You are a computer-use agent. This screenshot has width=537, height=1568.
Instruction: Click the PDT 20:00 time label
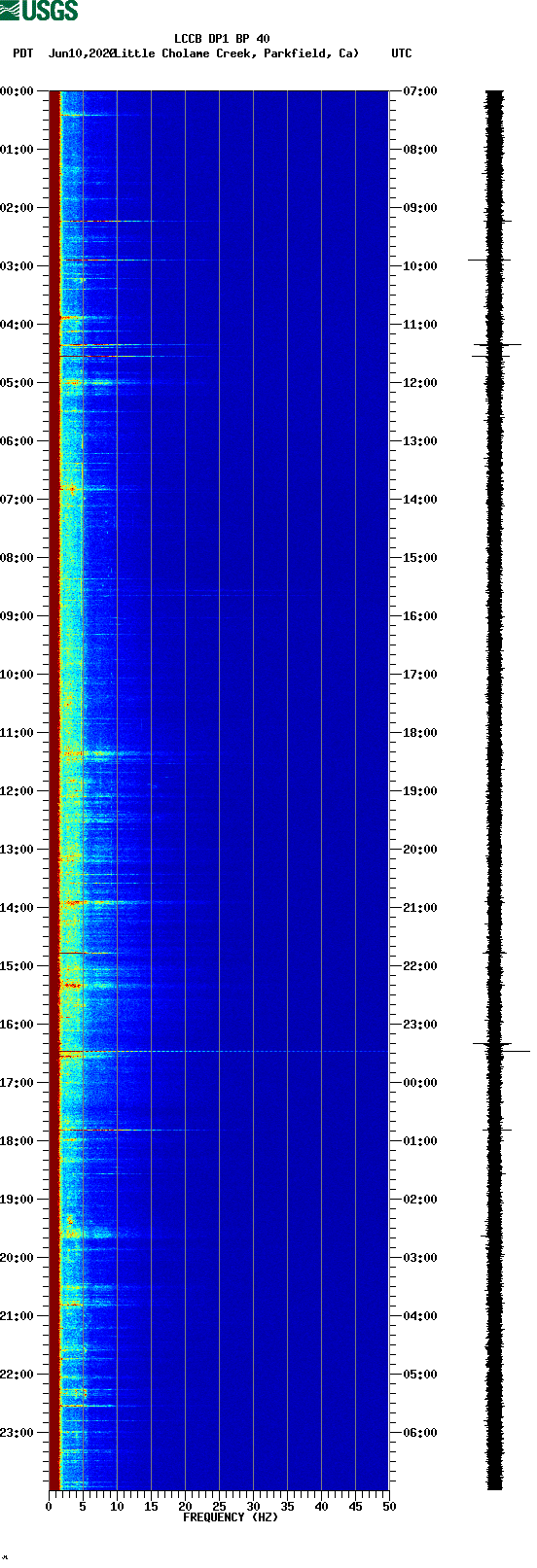pos(18,1258)
